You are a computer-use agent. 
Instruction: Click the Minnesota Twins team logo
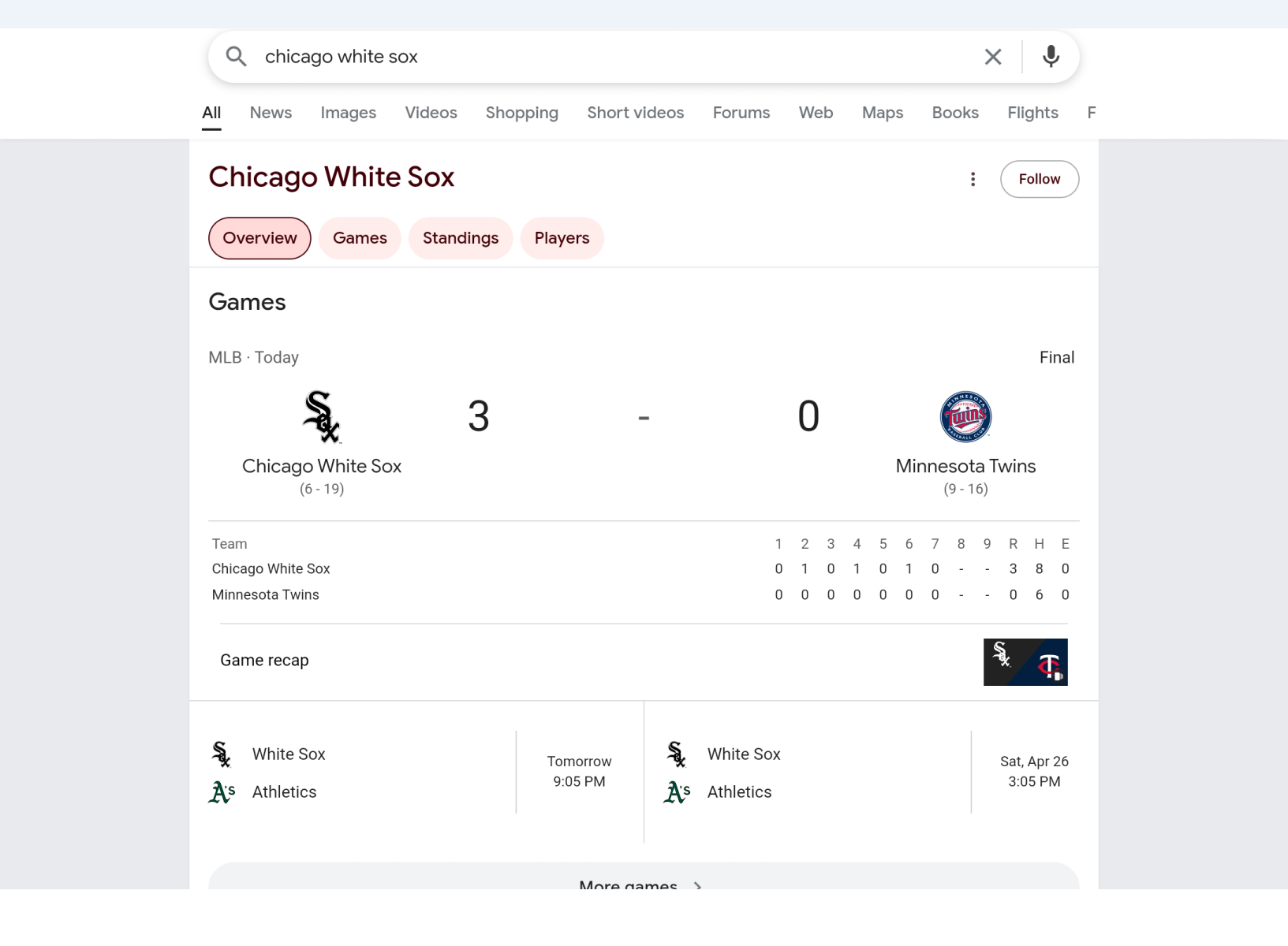tap(965, 417)
